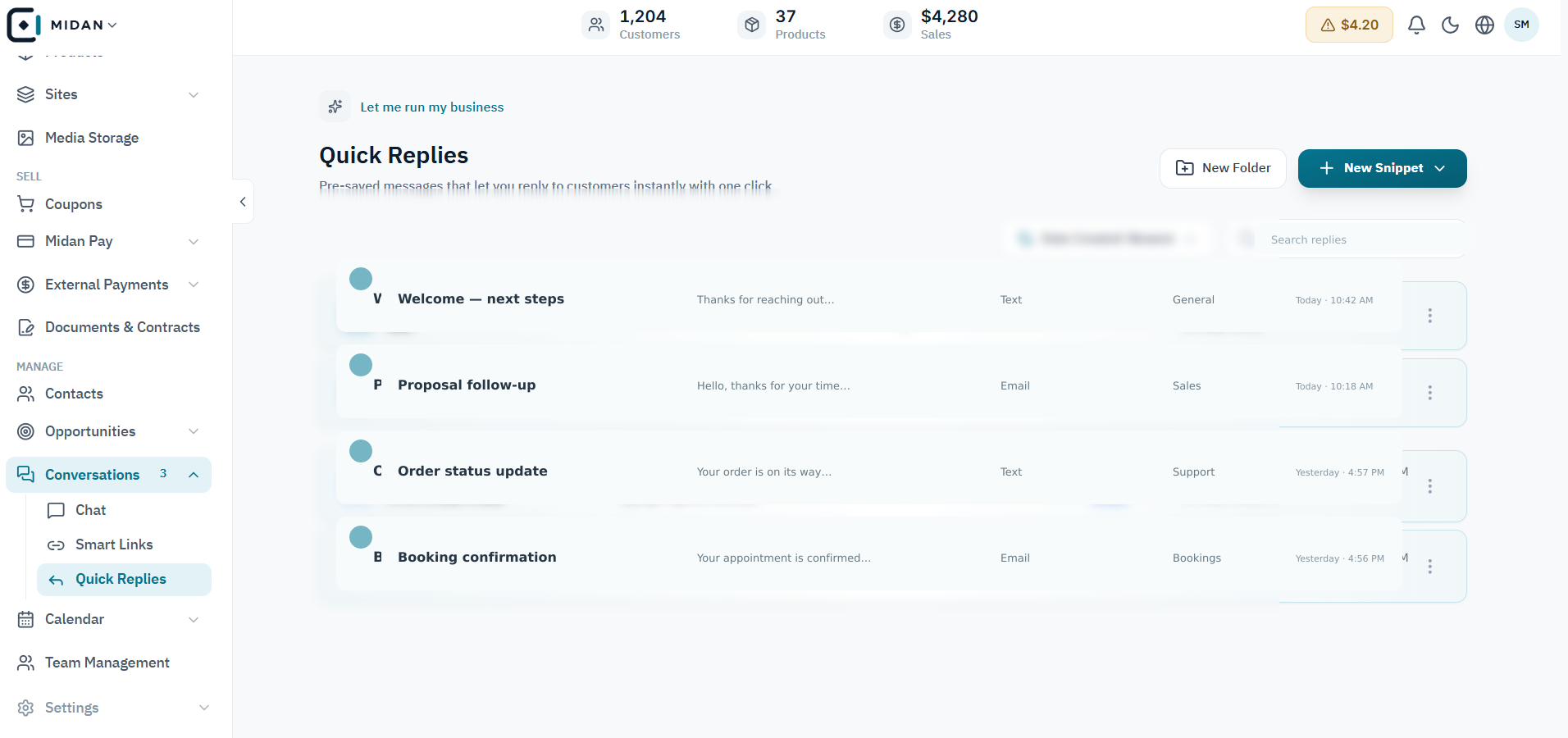Expand the Settings chevron
Image resolution: width=1568 pixels, height=738 pixels.
coord(204,708)
